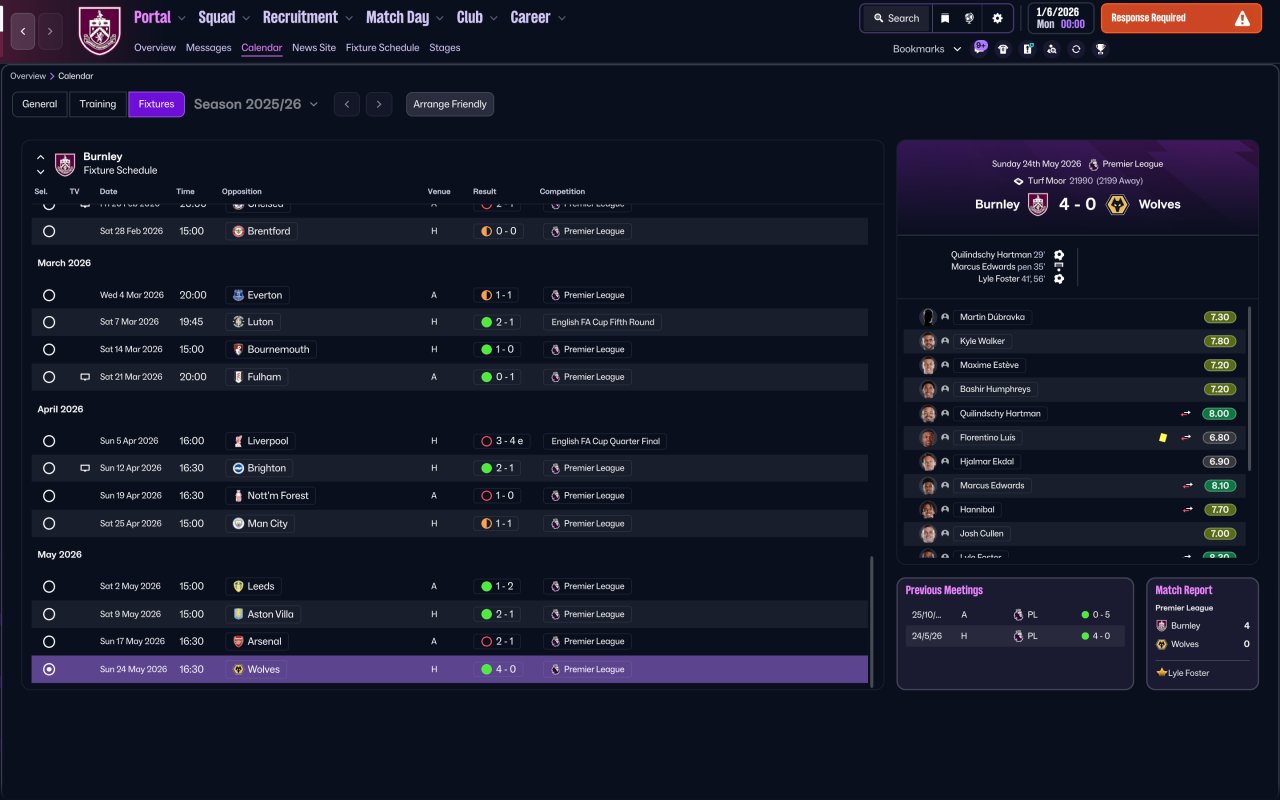This screenshot has height=800, width=1280.
Task: Open the Fixture Schedule tab in the top navigation
Action: click(383, 48)
